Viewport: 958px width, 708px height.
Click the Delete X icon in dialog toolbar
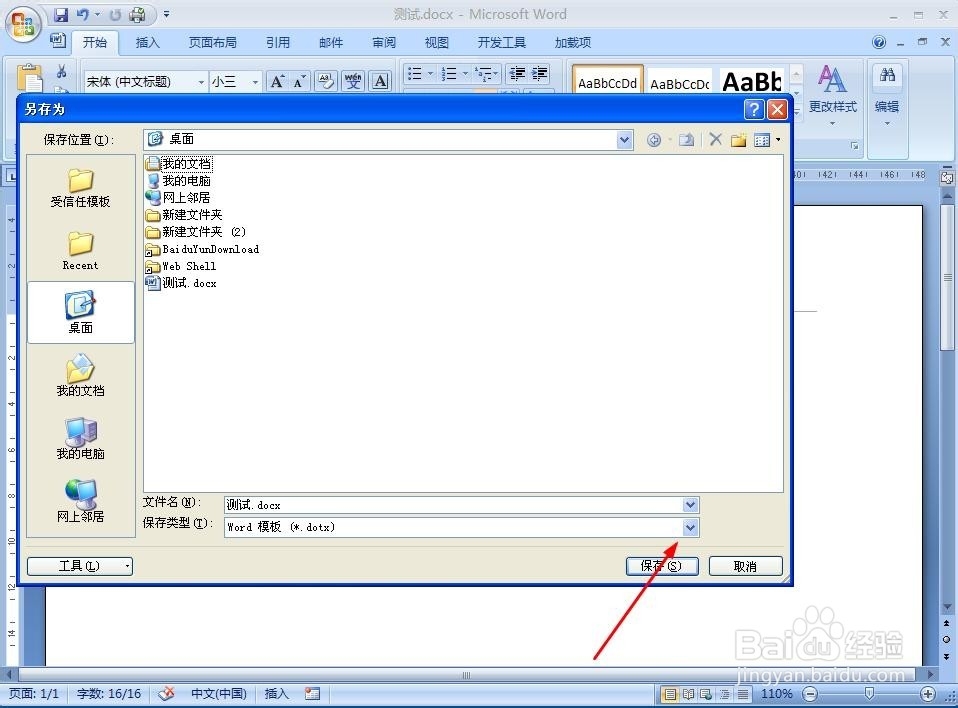[x=715, y=140]
